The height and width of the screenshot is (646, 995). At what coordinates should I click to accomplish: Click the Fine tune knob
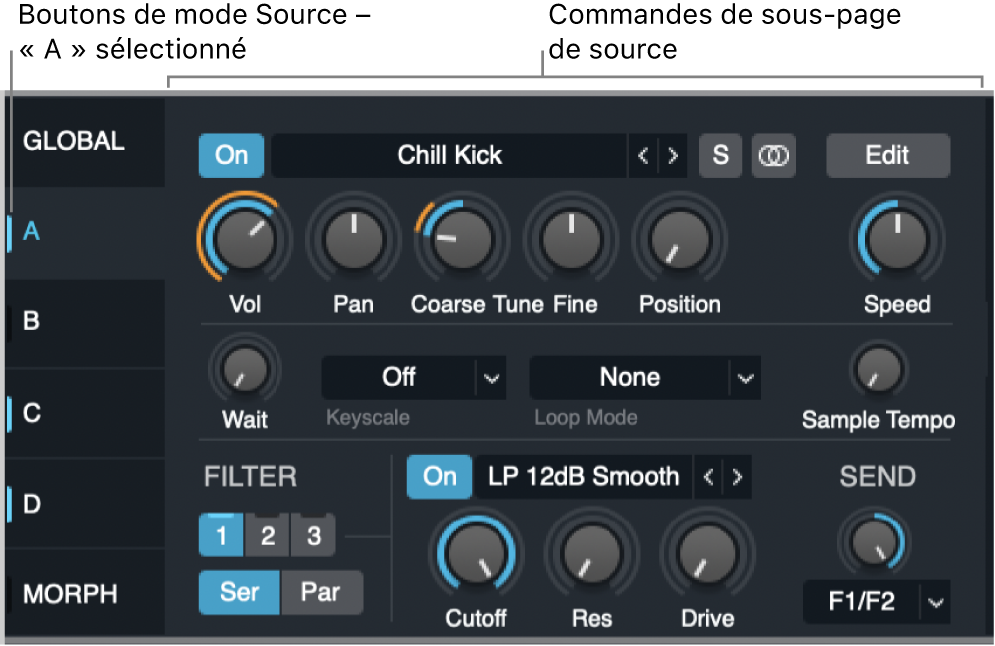coord(571,240)
